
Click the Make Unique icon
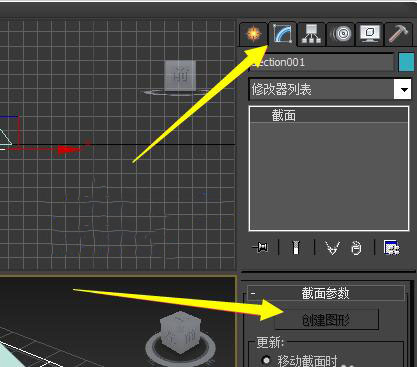click(x=332, y=248)
